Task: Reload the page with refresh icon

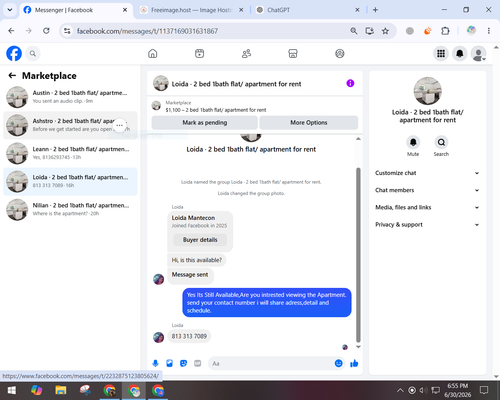Action: click(x=46, y=31)
